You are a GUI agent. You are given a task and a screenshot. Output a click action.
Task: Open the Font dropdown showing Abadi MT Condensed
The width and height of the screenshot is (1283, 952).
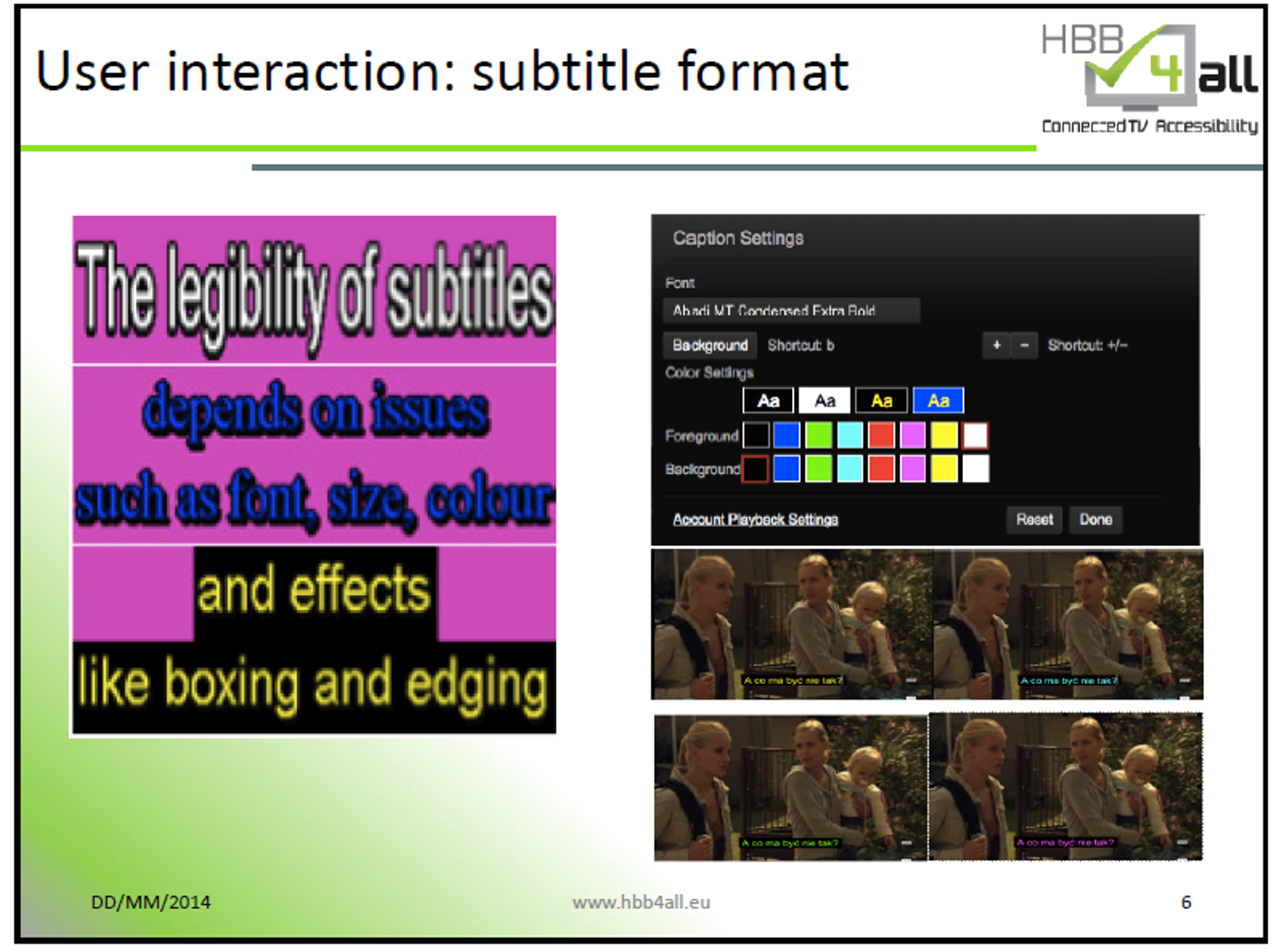click(x=791, y=310)
